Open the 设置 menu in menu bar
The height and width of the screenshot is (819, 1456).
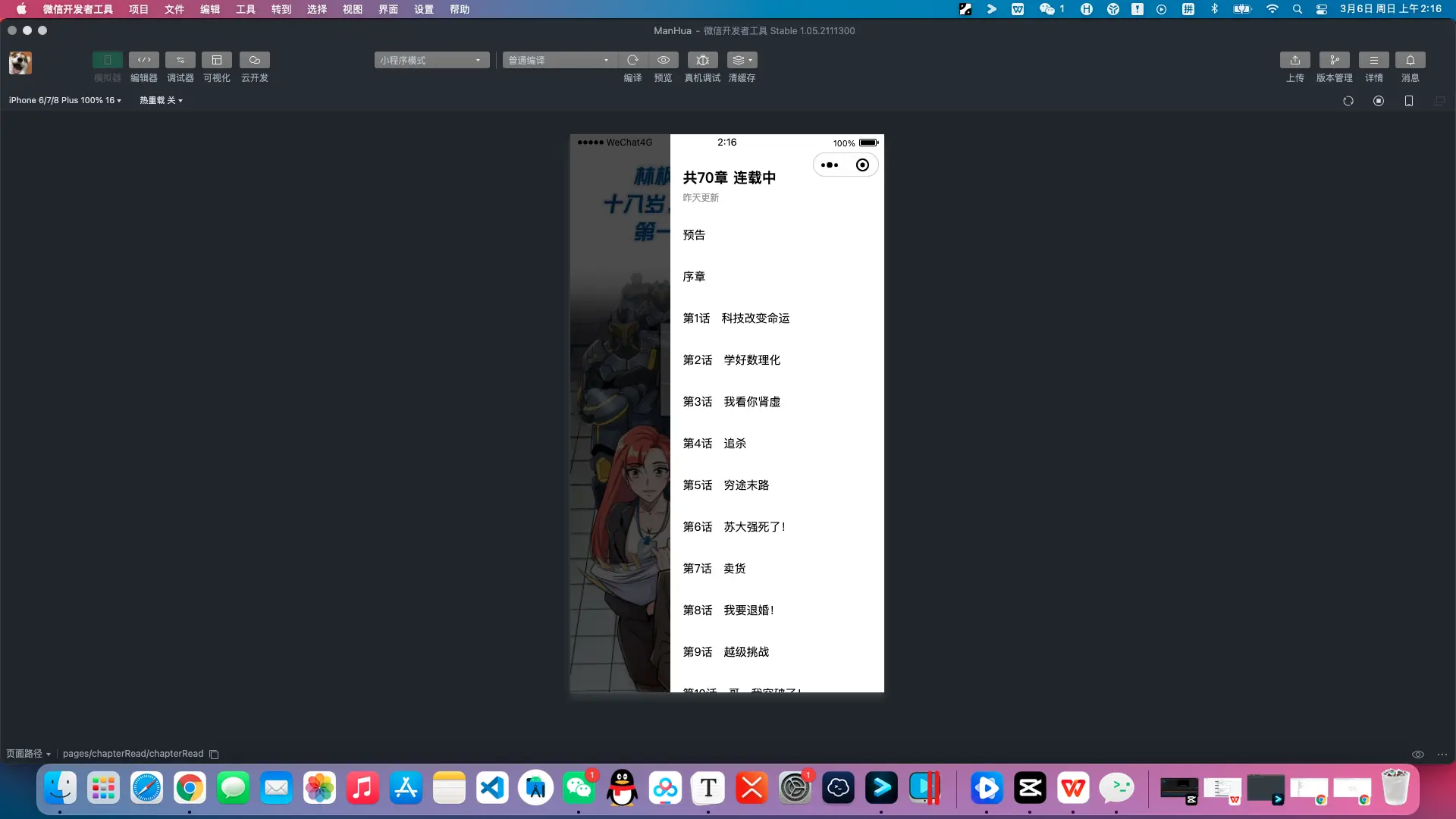tap(423, 9)
